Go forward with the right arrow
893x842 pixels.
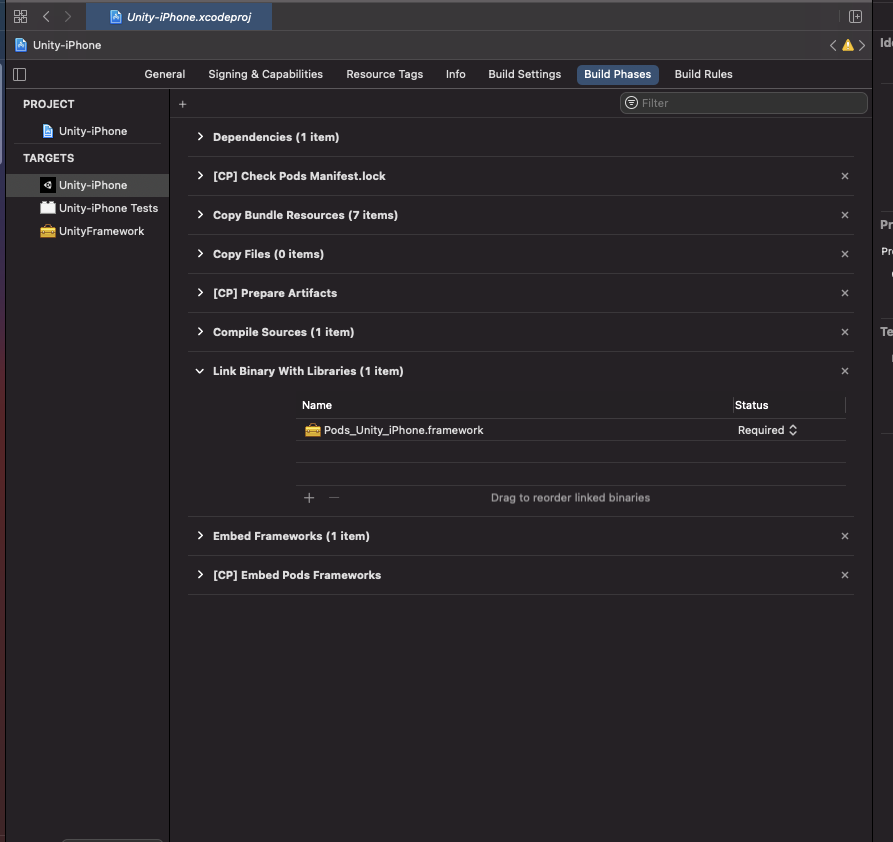pos(68,17)
